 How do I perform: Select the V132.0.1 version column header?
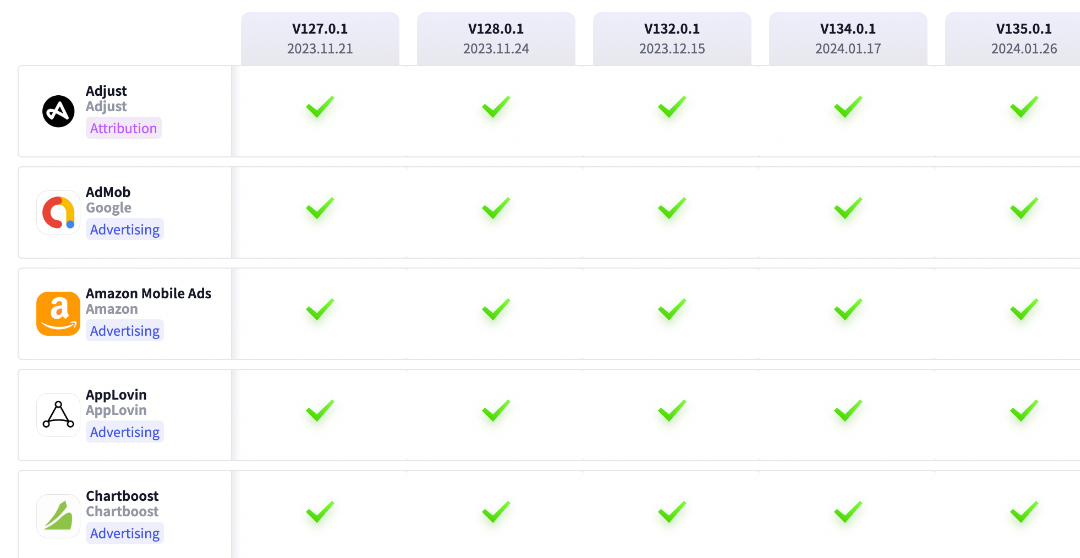(x=672, y=39)
